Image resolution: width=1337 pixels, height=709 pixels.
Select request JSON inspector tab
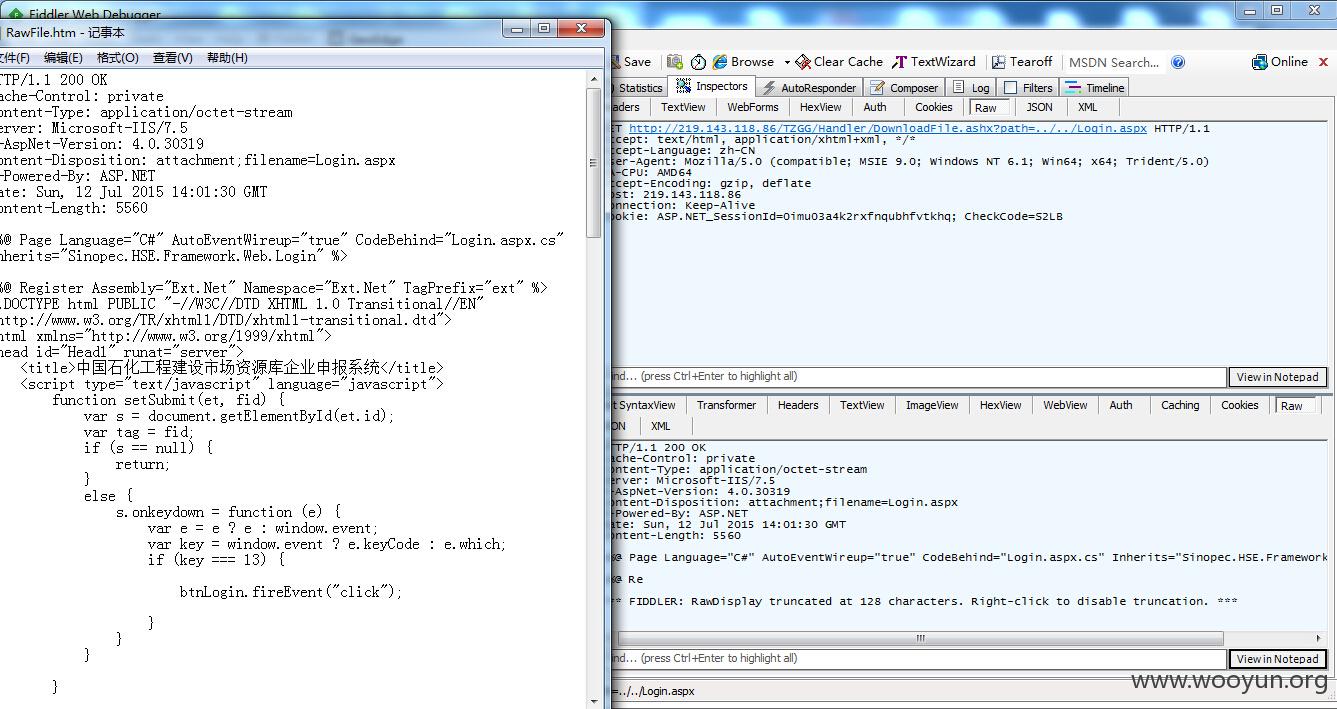coord(1040,107)
